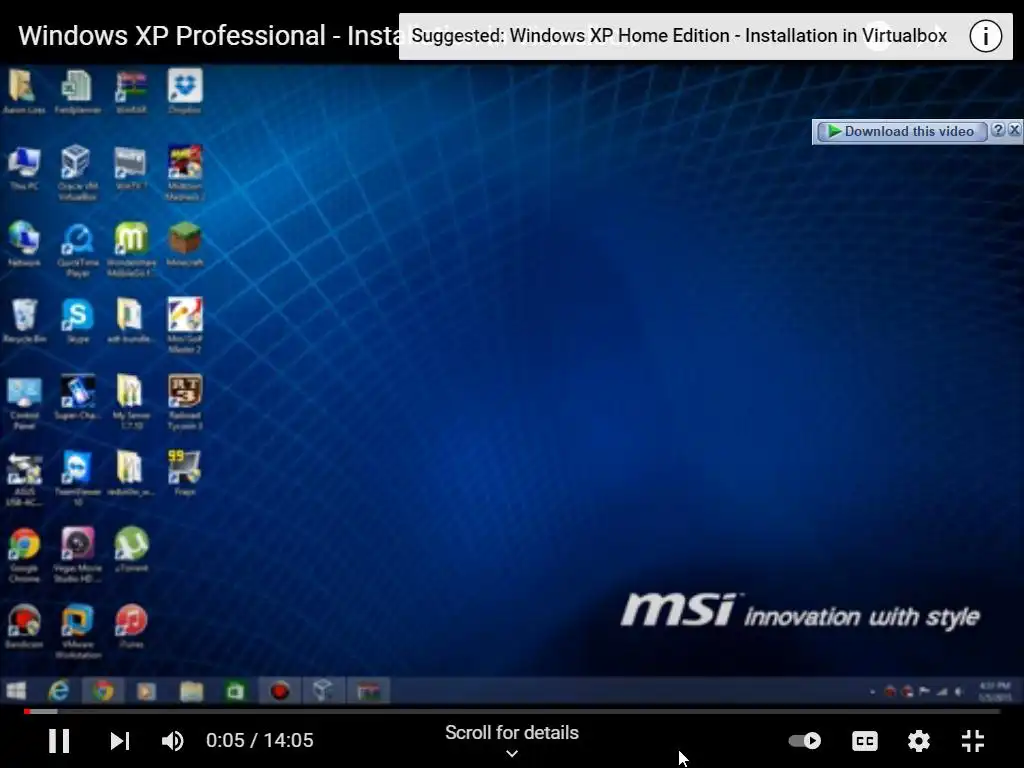Viewport: 1024px width, 768px height.
Task: Launch Fraps from the desktop
Action: tap(185, 473)
